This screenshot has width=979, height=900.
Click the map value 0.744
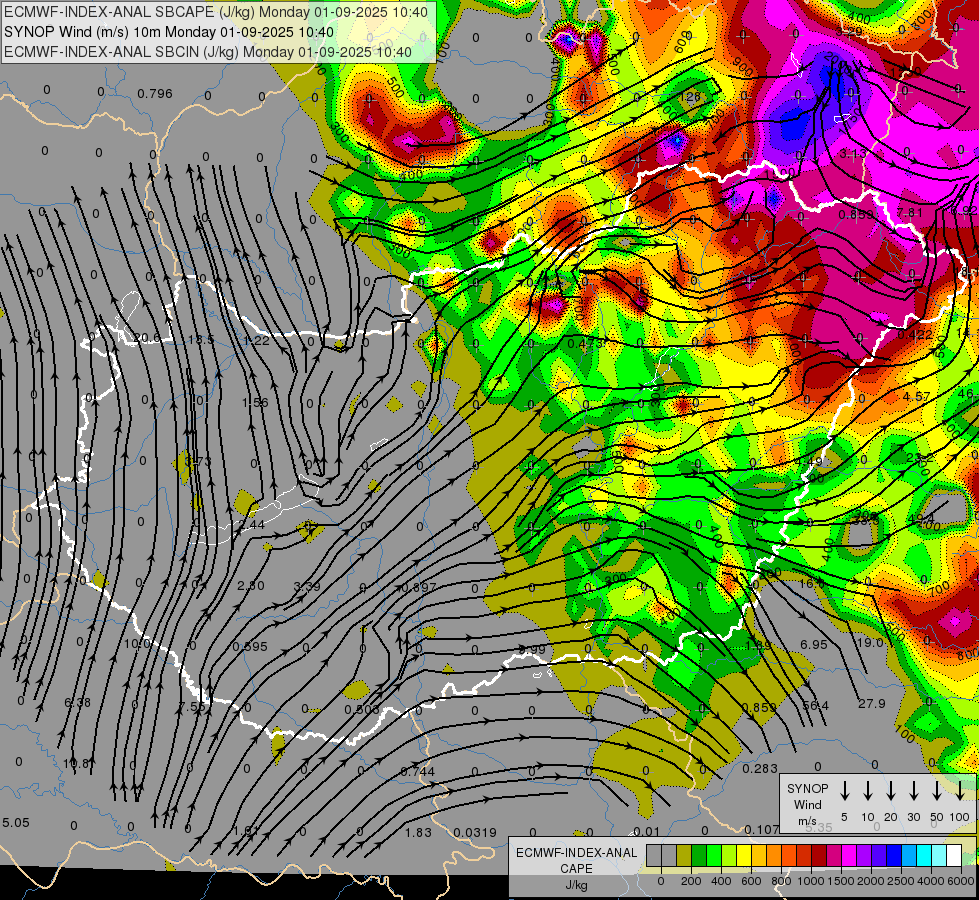[x=418, y=771]
